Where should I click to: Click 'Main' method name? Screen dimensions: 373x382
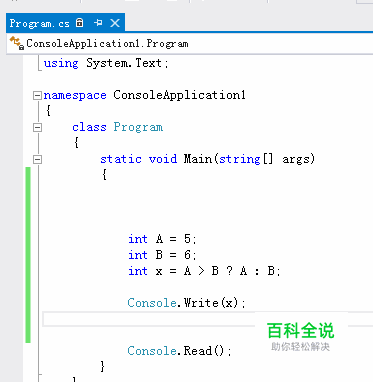click(198, 159)
